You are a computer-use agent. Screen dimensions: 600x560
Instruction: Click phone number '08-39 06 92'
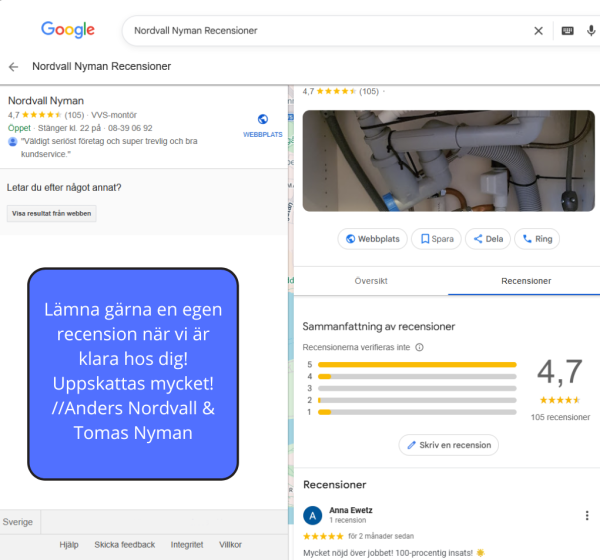(x=130, y=128)
